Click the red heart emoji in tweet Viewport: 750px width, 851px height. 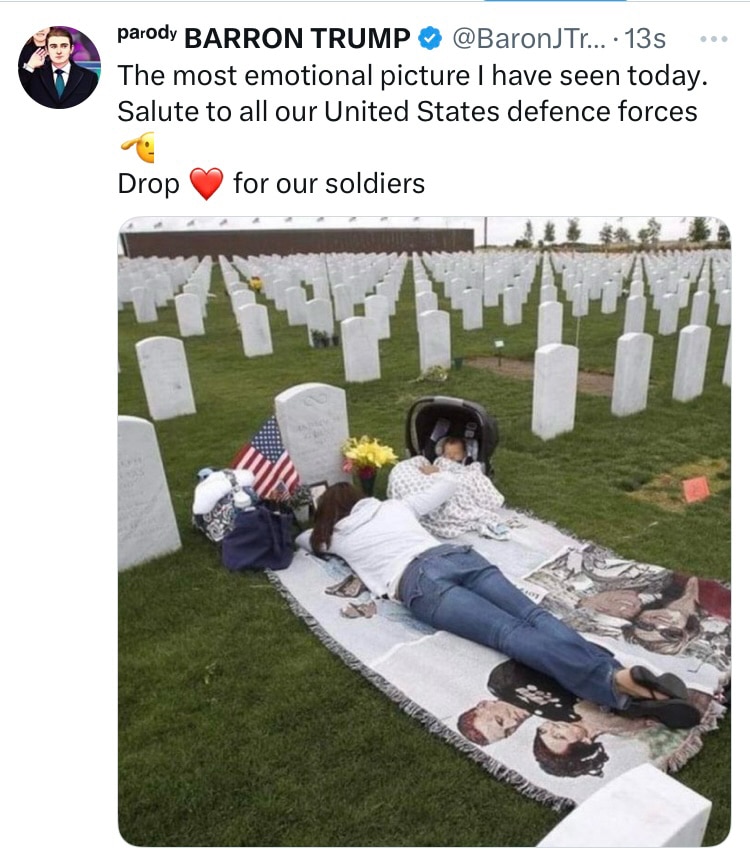pos(206,183)
